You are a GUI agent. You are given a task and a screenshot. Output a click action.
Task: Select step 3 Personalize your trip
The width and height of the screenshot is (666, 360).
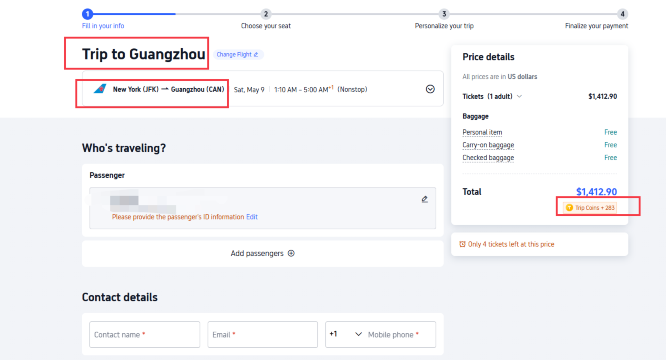pyautogui.click(x=444, y=14)
